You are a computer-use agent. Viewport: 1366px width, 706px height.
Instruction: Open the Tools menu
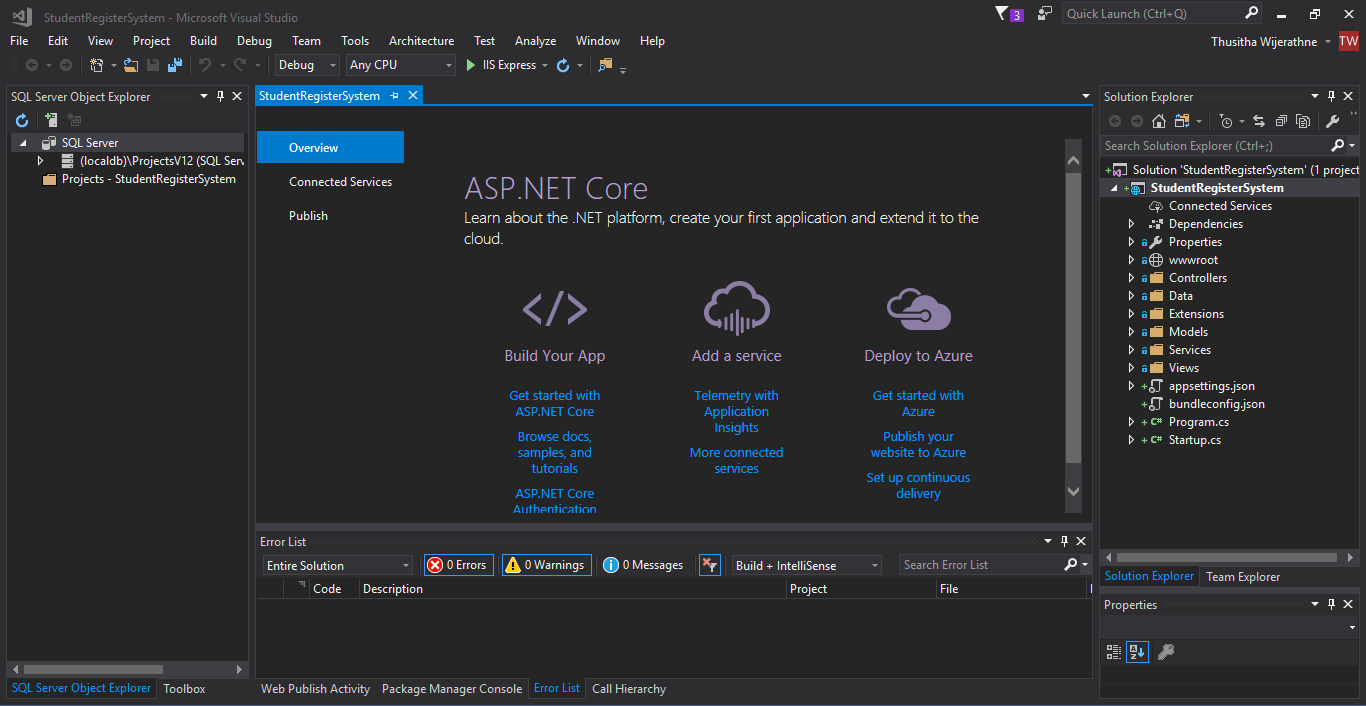point(355,41)
